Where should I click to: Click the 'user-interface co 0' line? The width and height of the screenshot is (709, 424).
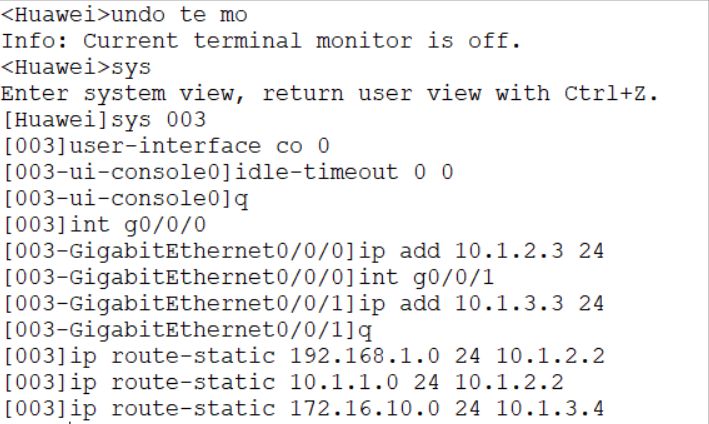coord(166,146)
